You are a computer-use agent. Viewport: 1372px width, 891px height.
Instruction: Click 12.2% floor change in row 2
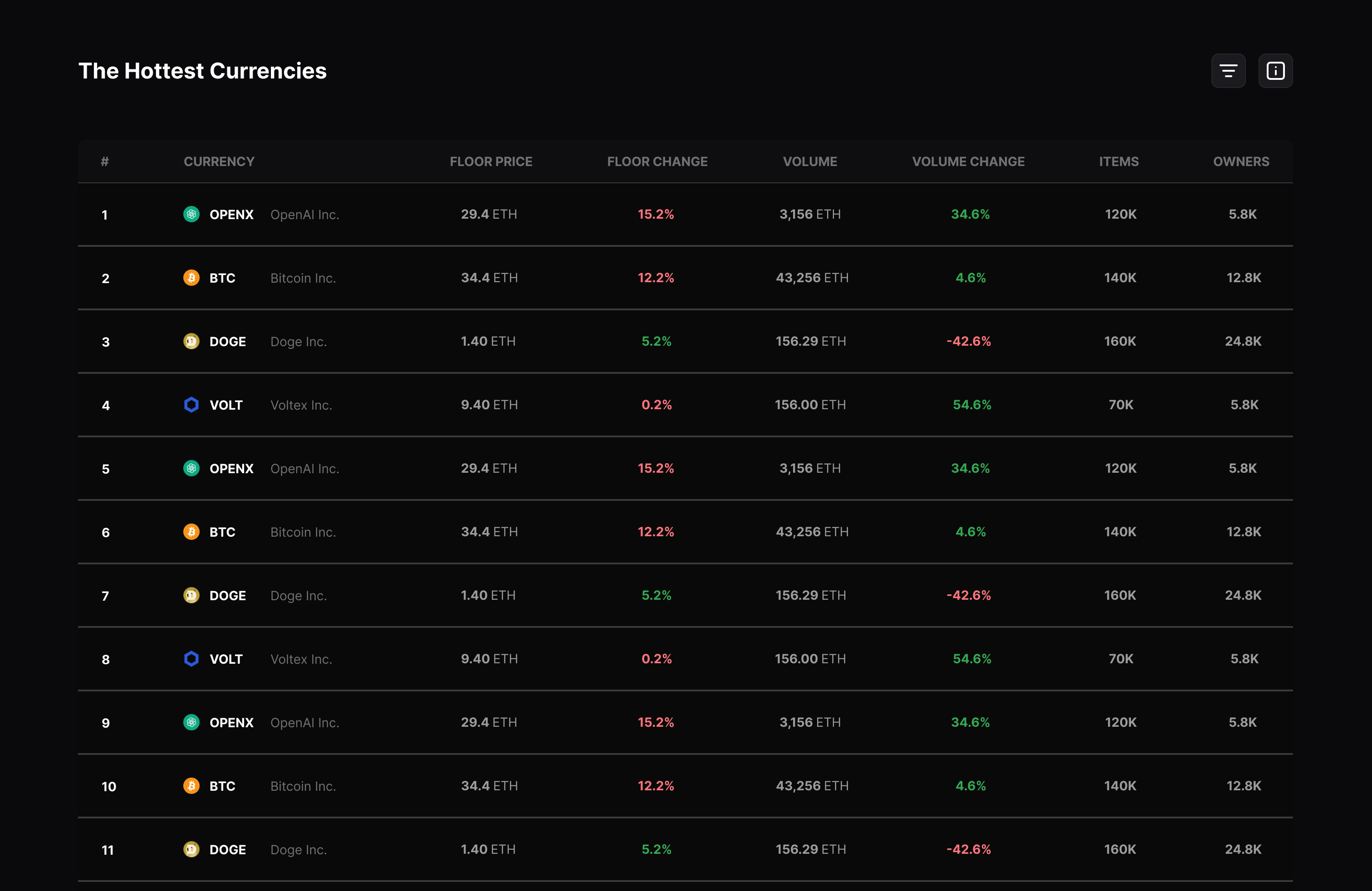[656, 278]
